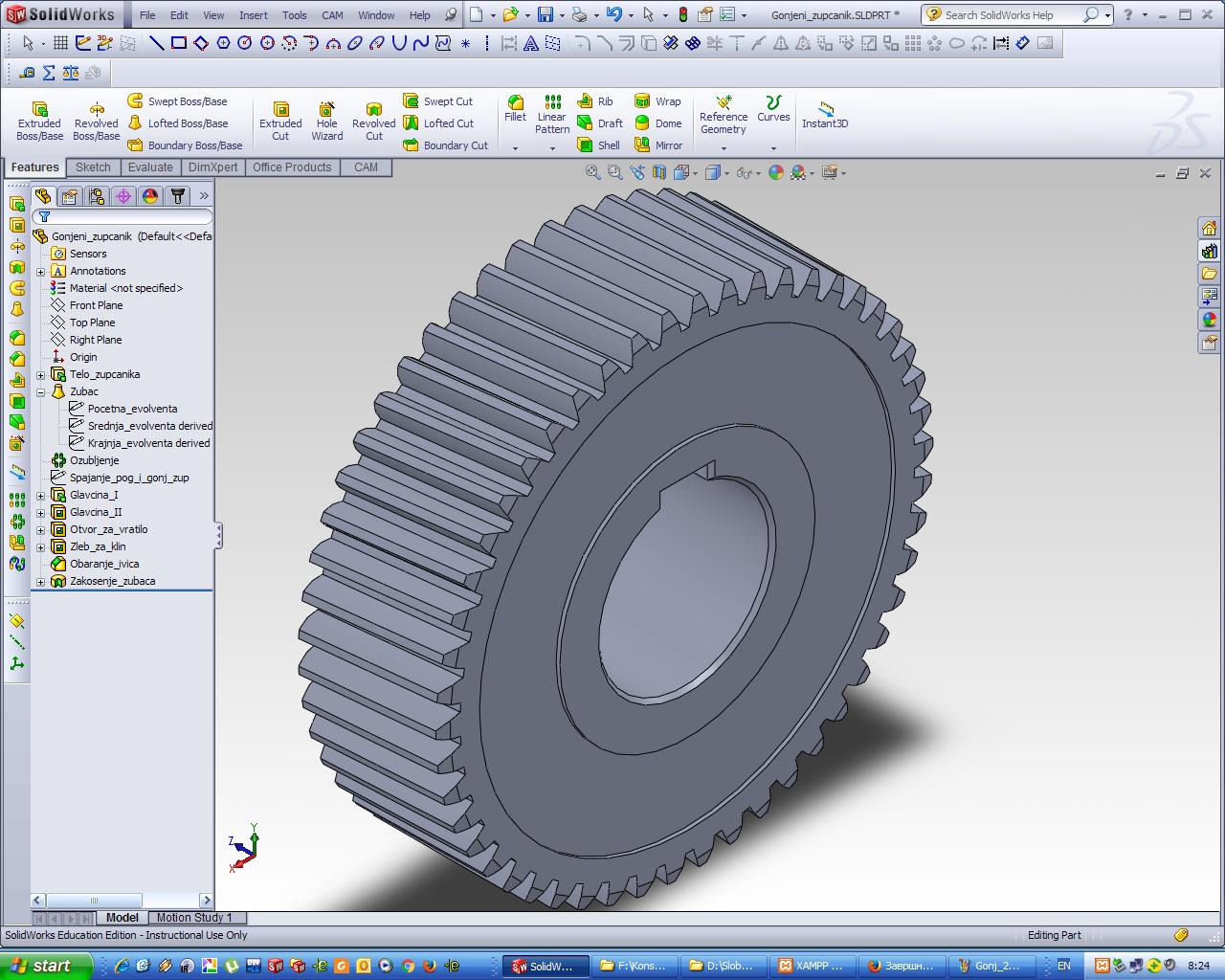Apply the Shell feature
Screen dimensions: 1225x980
[x=599, y=145]
